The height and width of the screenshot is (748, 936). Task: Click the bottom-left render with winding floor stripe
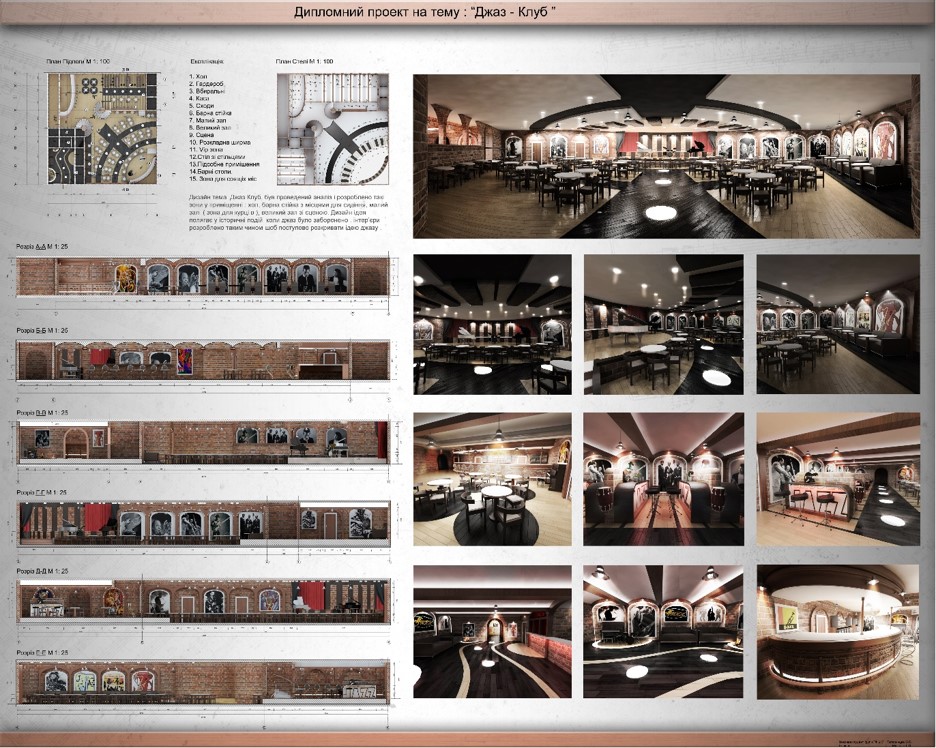point(492,630)
